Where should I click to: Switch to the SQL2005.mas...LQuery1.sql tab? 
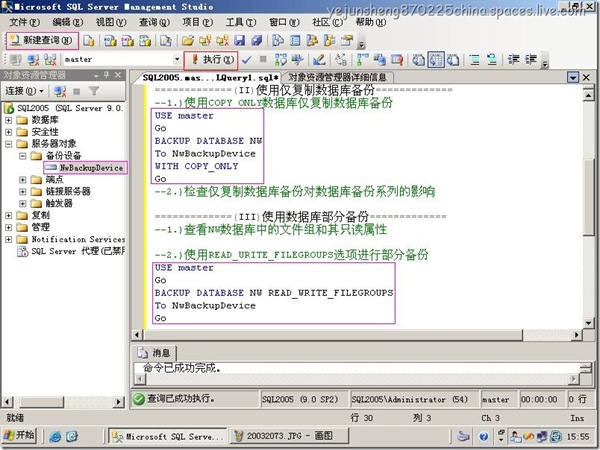point(210,78)
